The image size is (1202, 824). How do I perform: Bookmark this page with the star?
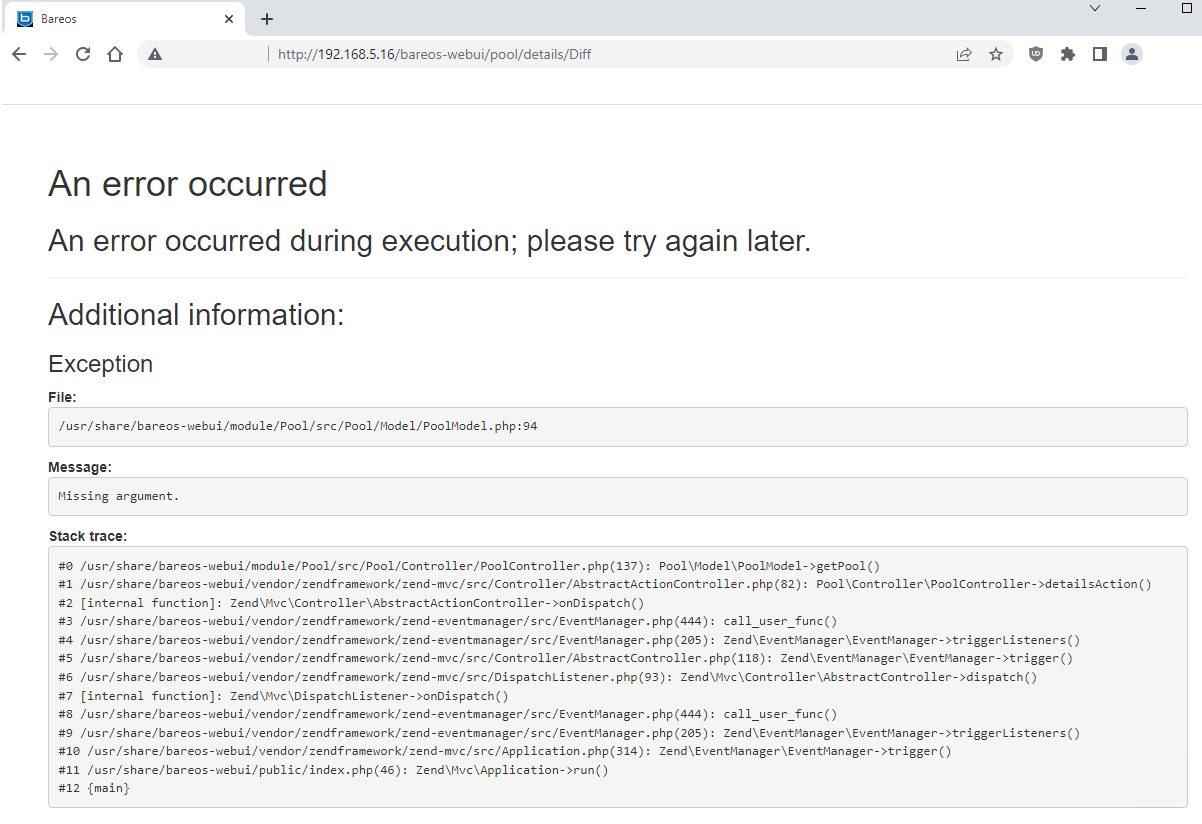pos(995,55)
